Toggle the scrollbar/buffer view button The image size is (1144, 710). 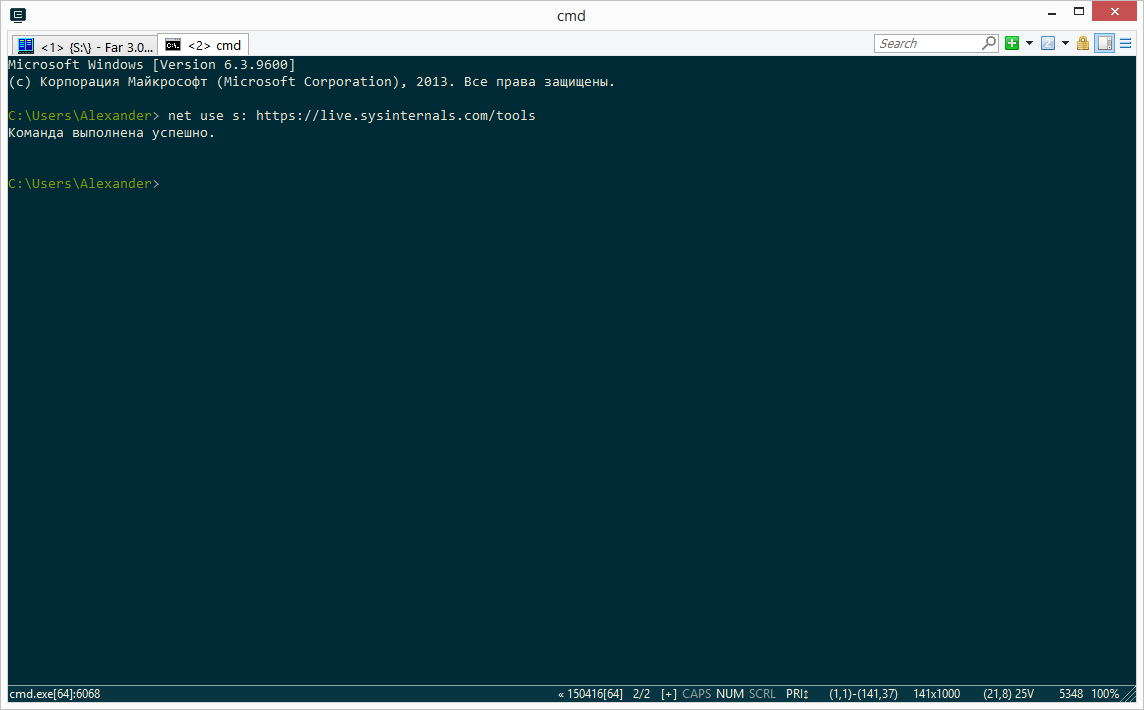1105,43
